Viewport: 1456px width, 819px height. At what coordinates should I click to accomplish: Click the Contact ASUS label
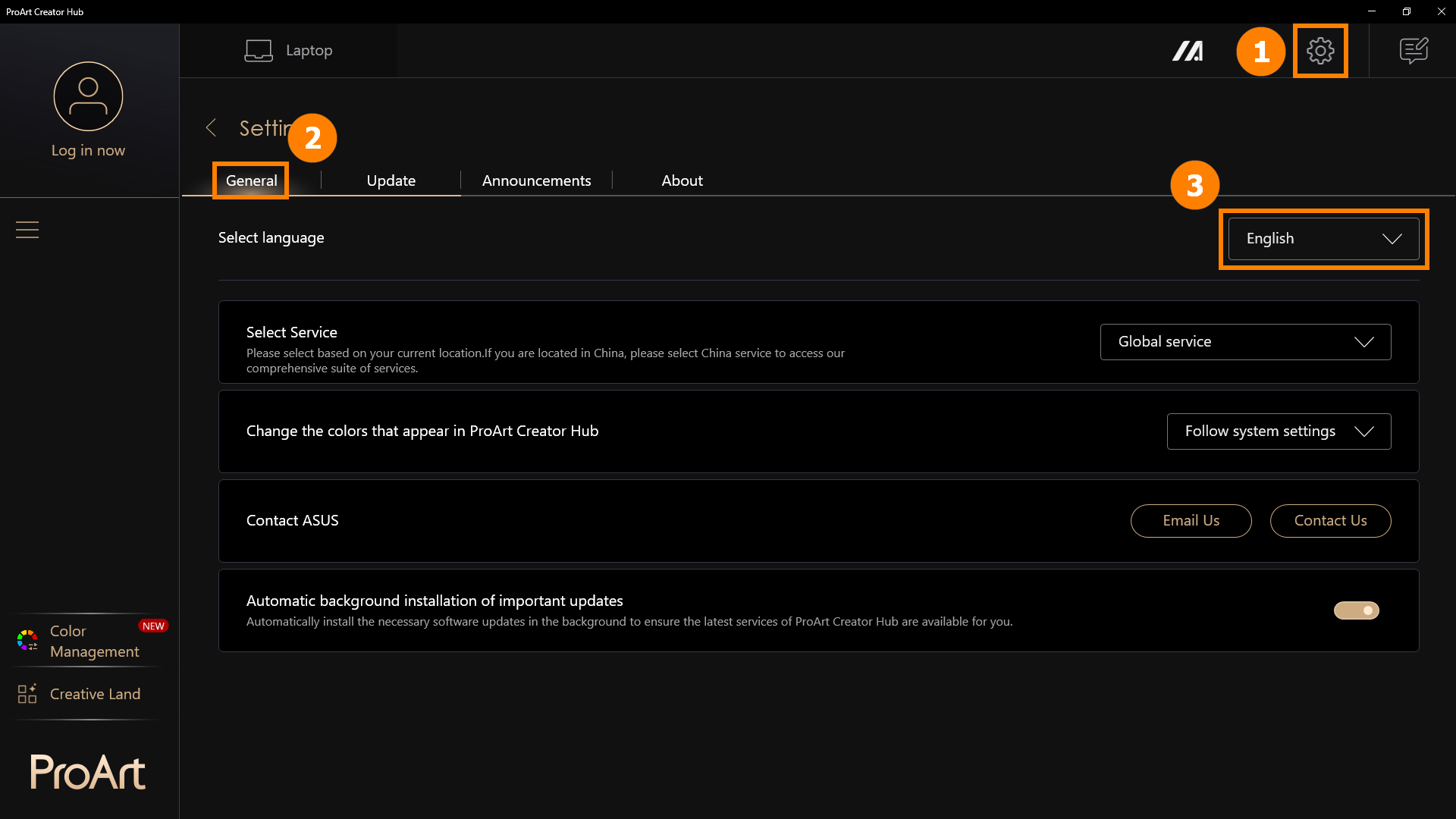pyautogui.click(x=292, y=520)
